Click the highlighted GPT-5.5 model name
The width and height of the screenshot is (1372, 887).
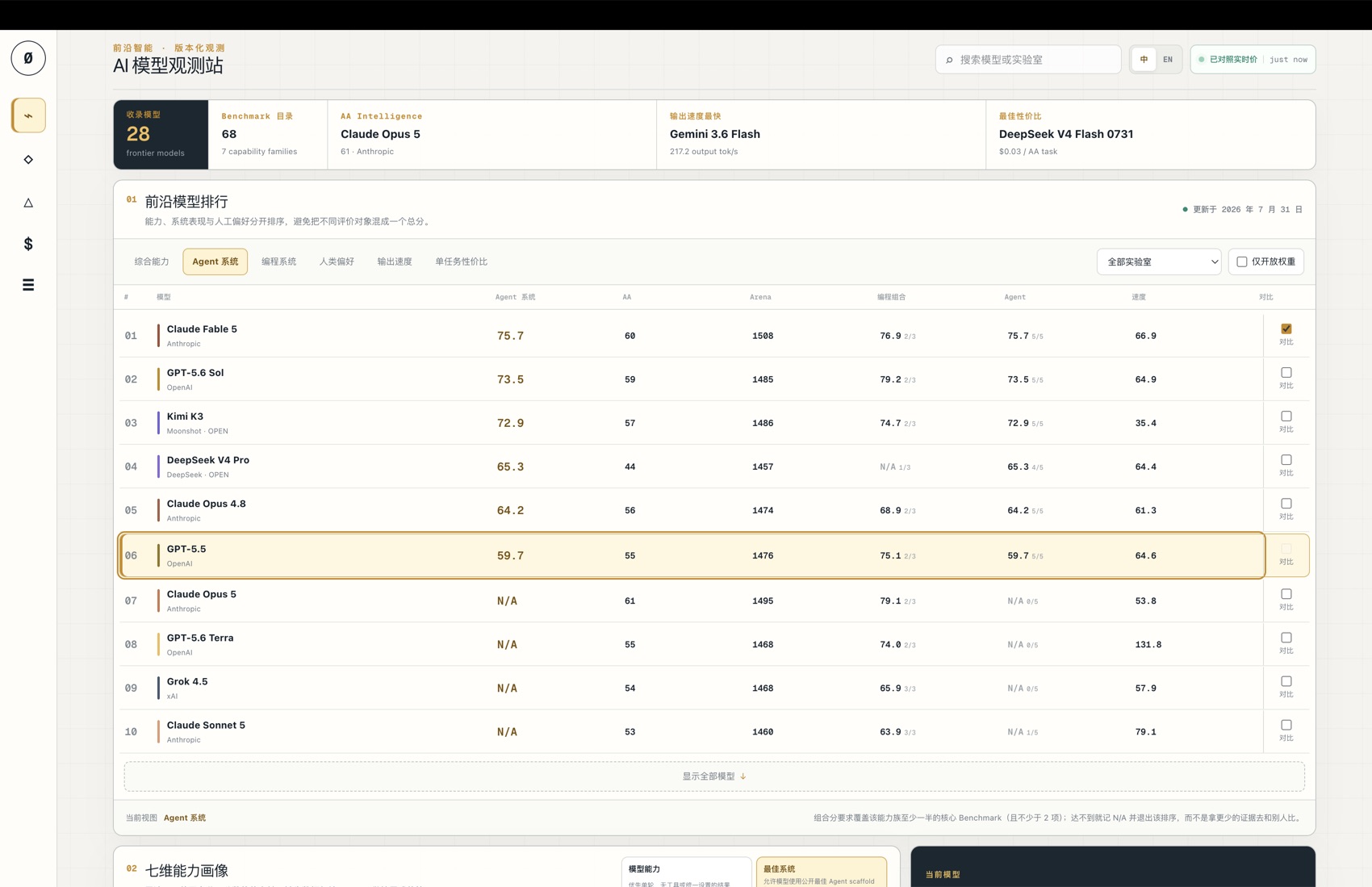coord(186,549)
